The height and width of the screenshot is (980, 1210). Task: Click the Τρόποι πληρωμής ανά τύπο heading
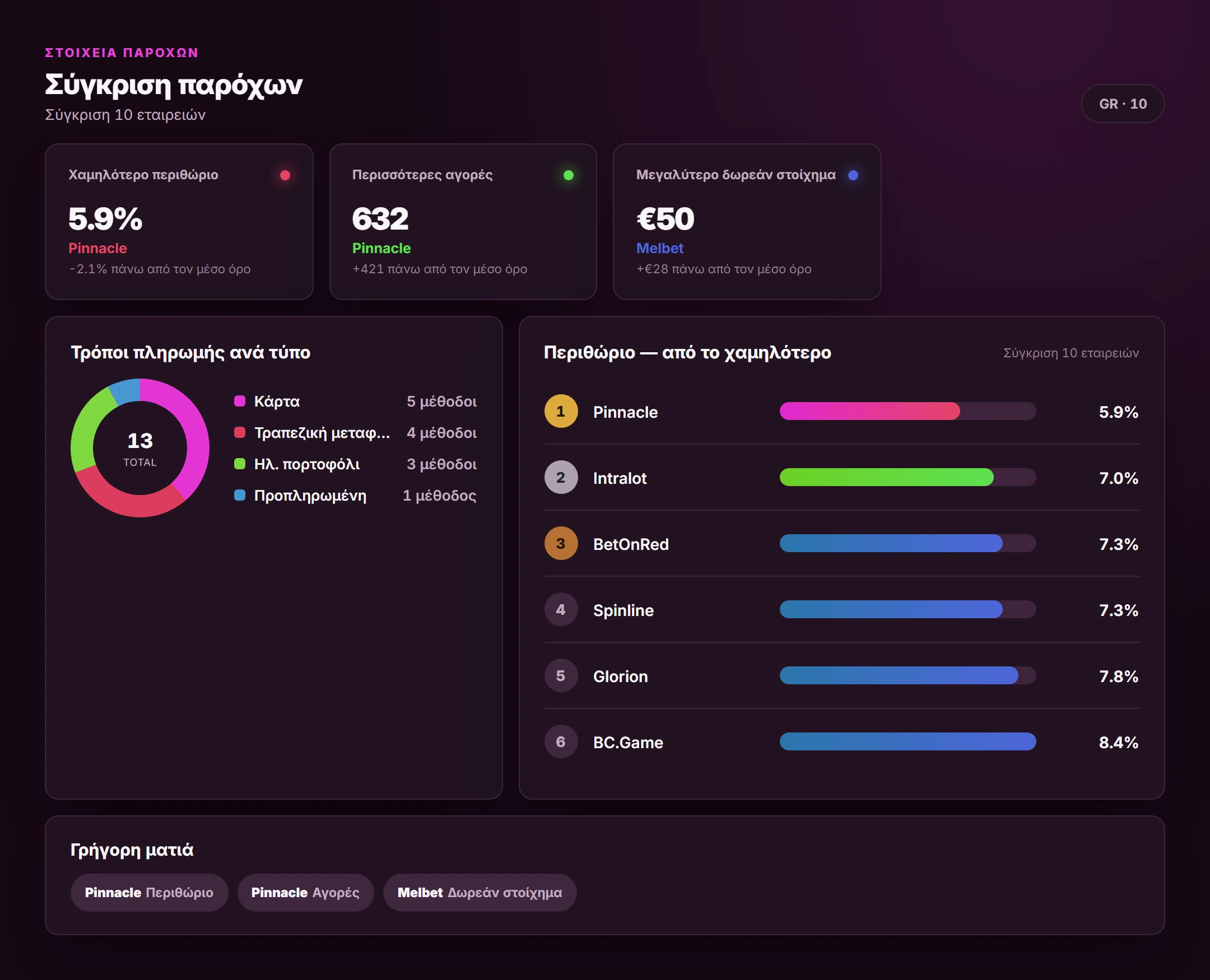coord(191,352)
